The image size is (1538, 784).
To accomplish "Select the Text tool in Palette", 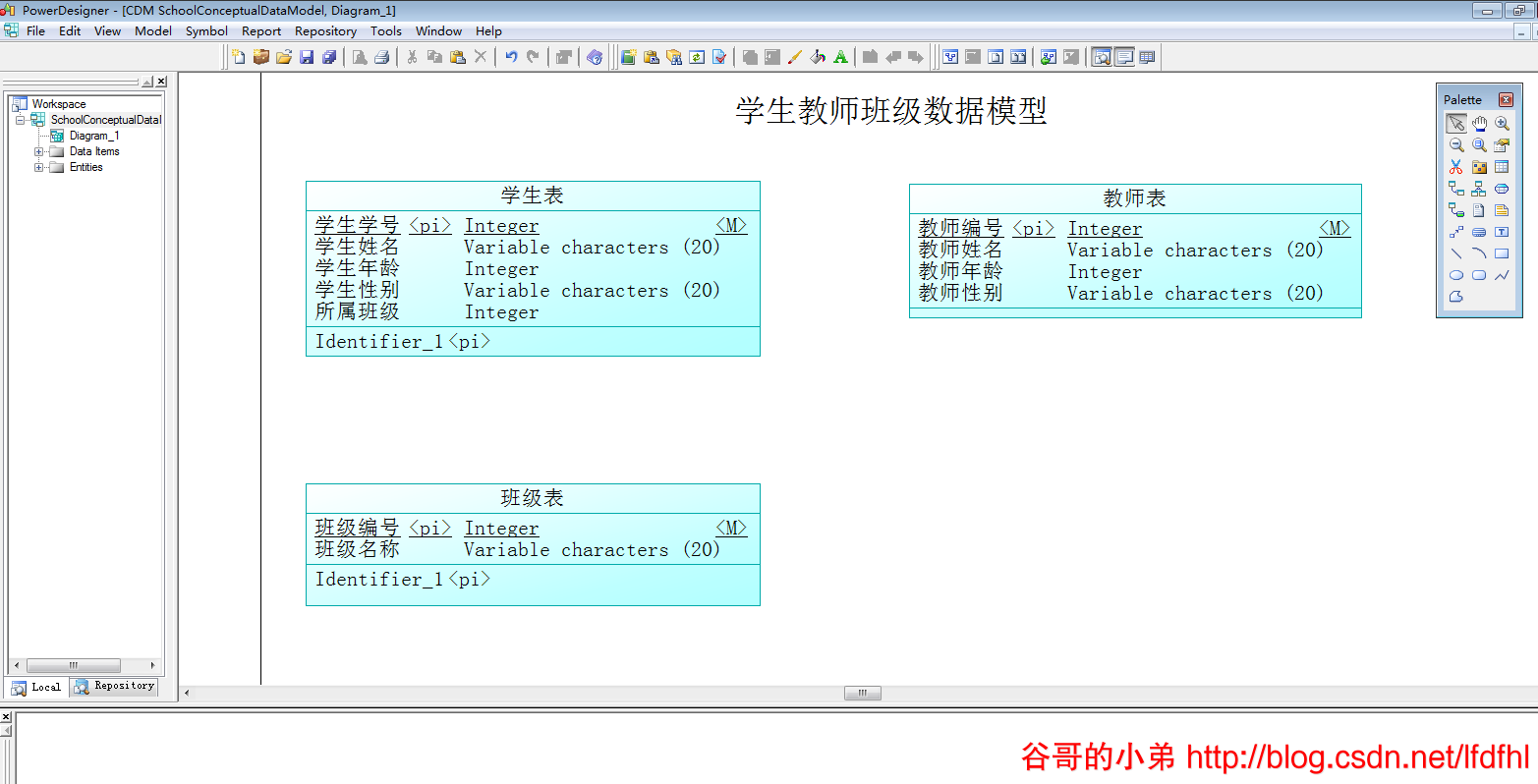I will (1502, 232).
